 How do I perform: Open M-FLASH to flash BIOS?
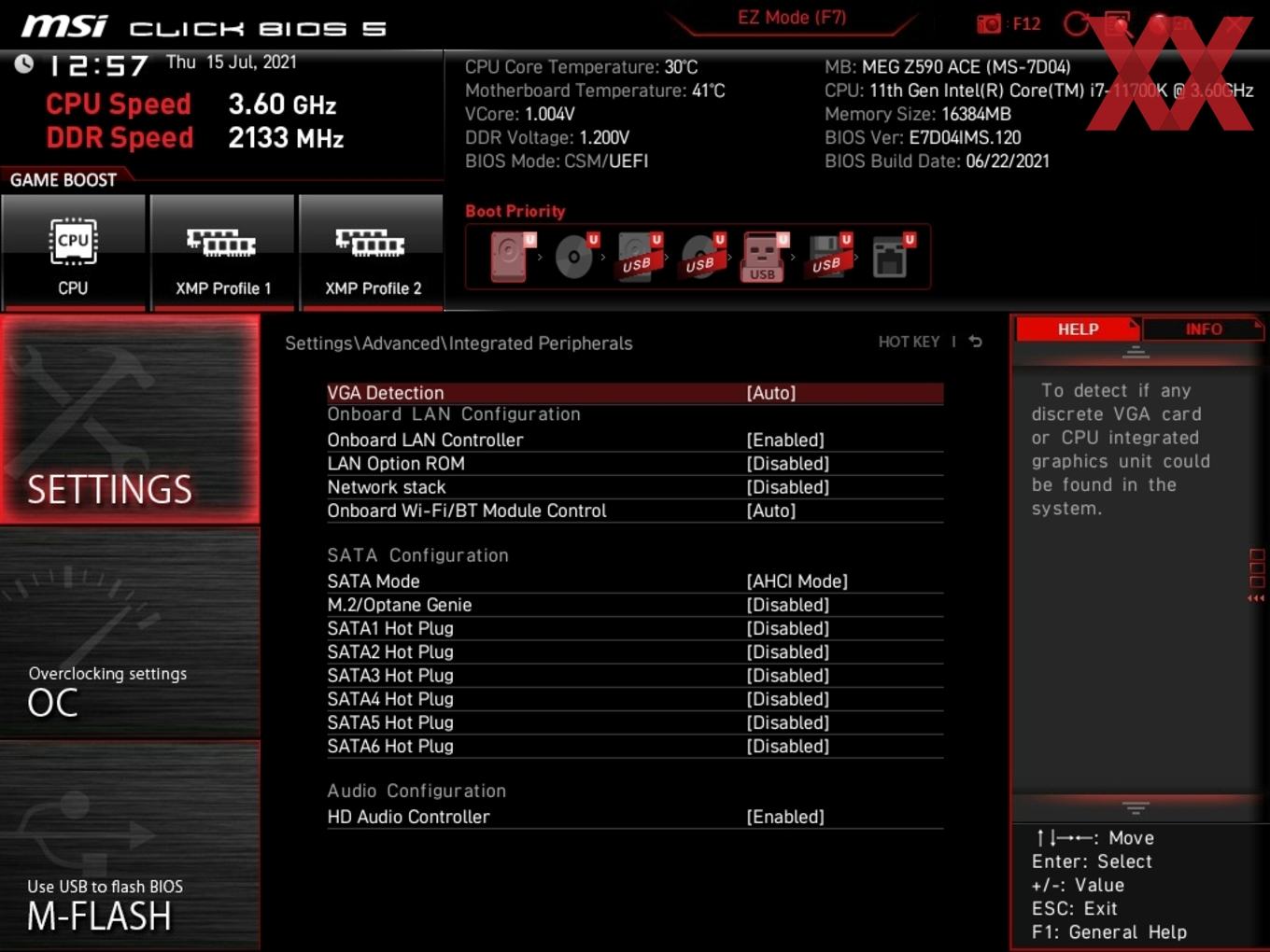pos(130,846)
